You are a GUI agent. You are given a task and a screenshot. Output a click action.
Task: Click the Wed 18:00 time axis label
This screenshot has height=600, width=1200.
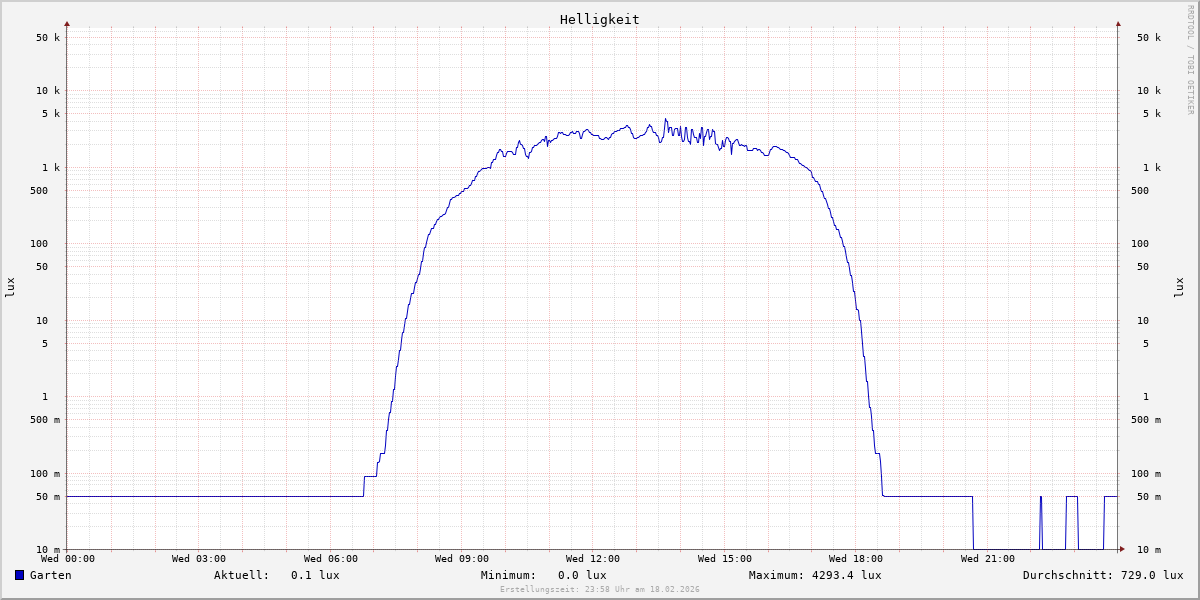pos(856,559)
